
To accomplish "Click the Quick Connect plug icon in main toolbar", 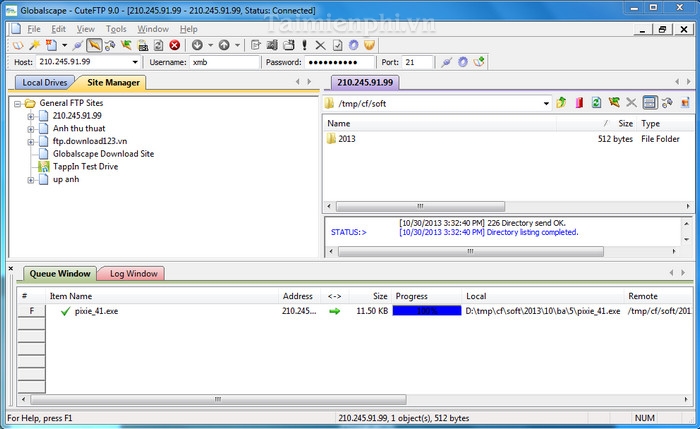I will click(x=78, y=45).
